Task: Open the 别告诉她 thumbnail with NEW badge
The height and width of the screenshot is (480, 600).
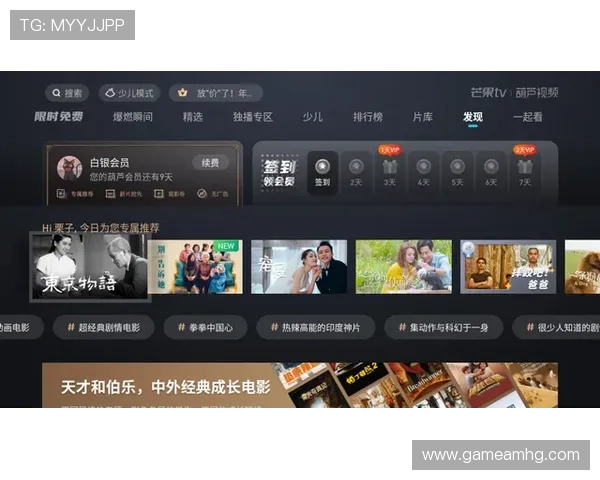Action: tap(195, 267)
